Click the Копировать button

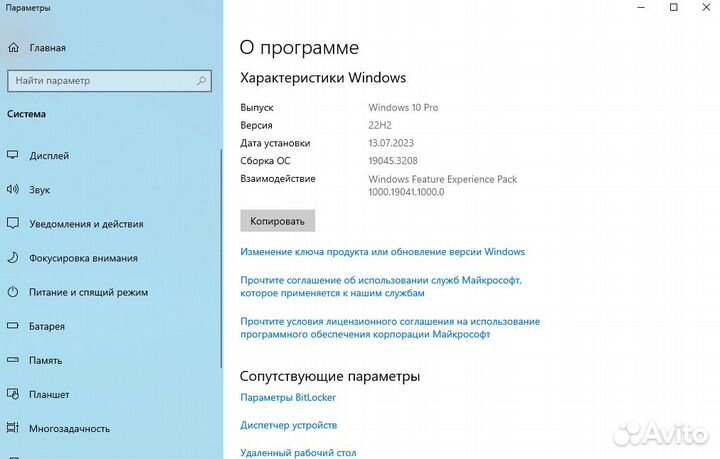[x=277, y=221]
